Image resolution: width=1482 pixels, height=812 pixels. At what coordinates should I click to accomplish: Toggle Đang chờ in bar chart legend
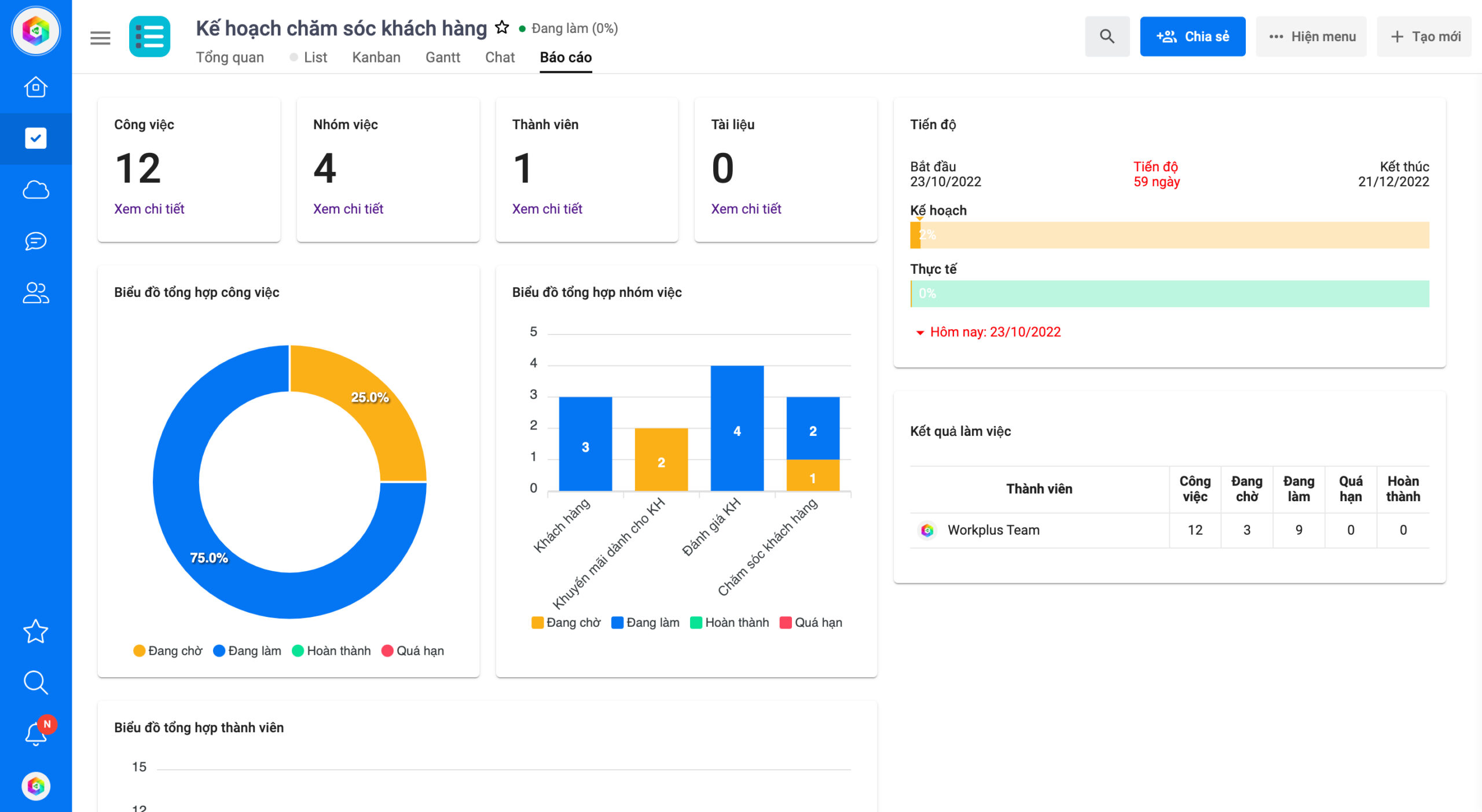coord(566,623)
